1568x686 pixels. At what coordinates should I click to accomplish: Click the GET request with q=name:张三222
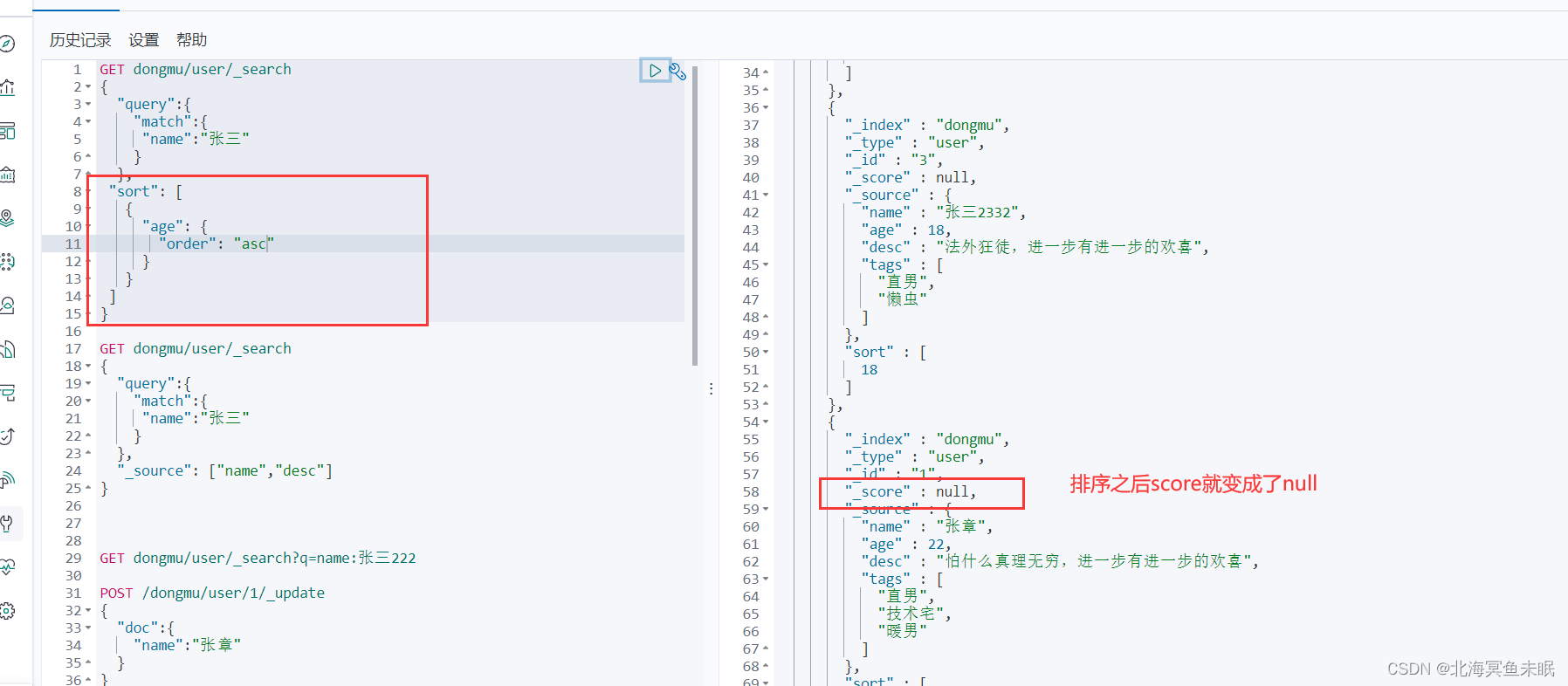[x=258, y=559]
